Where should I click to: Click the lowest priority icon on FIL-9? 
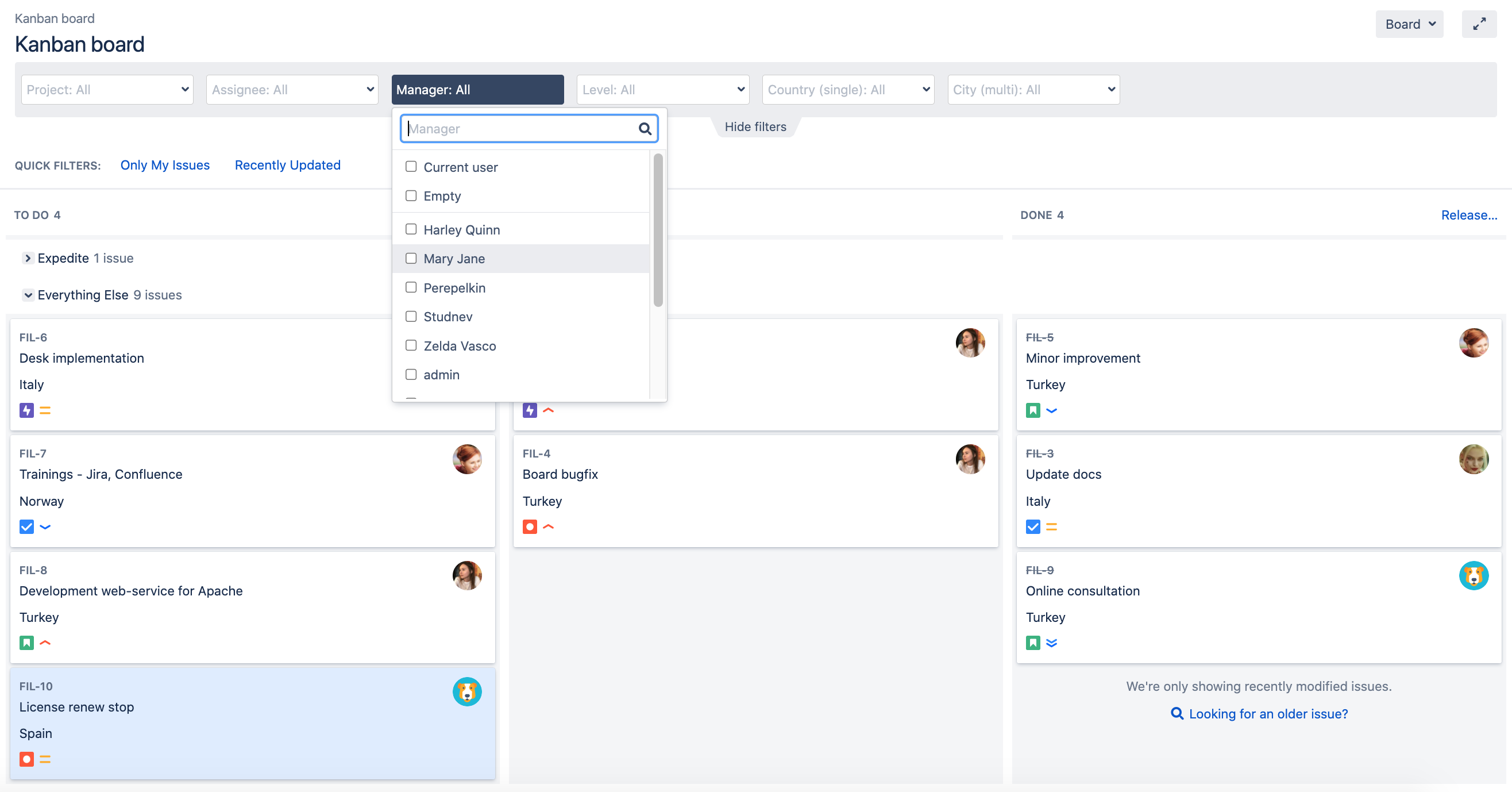(x=1051, y=643)
